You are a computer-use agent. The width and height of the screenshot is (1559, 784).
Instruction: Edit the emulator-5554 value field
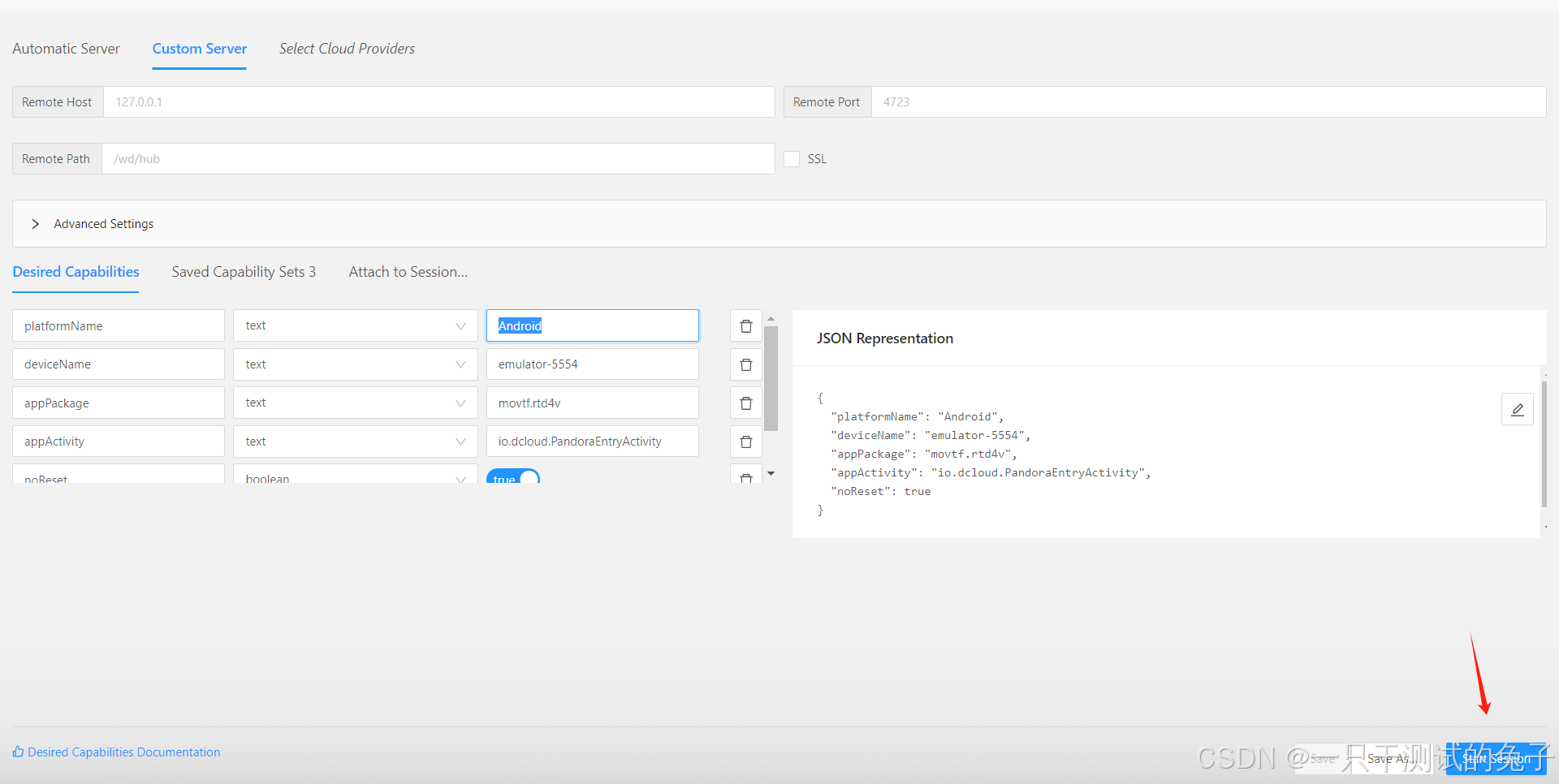(592, 364)
